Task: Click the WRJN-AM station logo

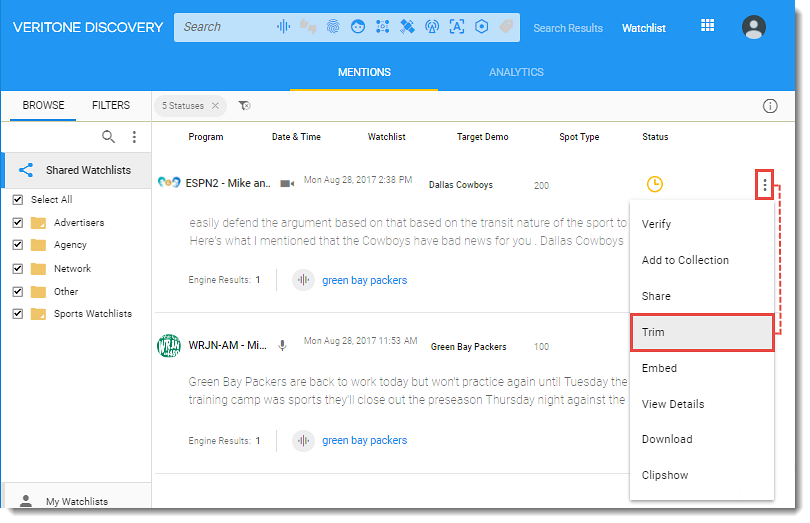Action: (169, 345)
